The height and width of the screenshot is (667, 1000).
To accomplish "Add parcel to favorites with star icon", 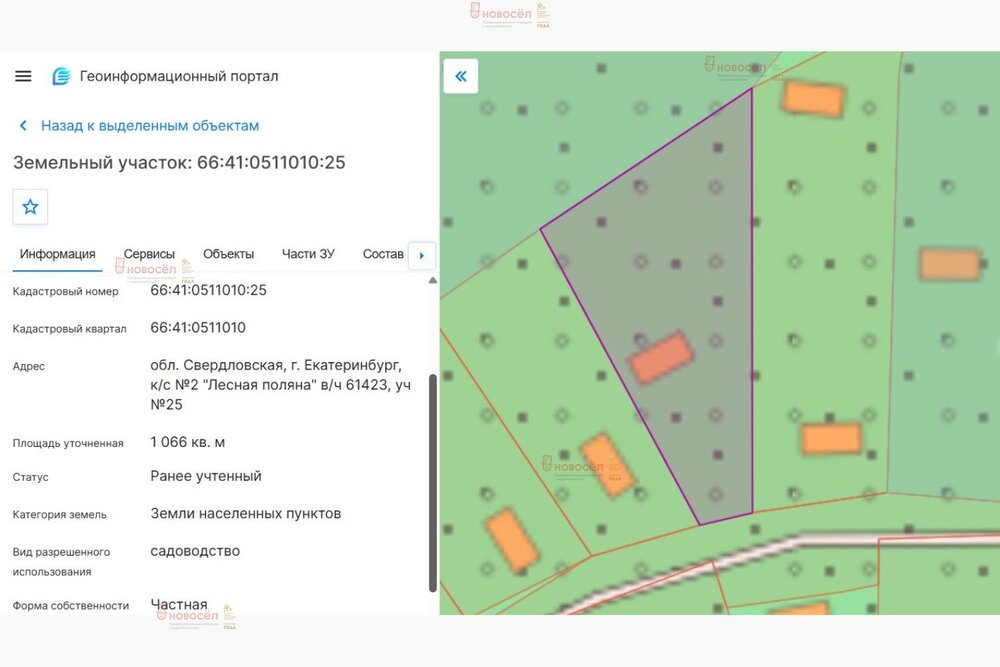I will (30, 207).
